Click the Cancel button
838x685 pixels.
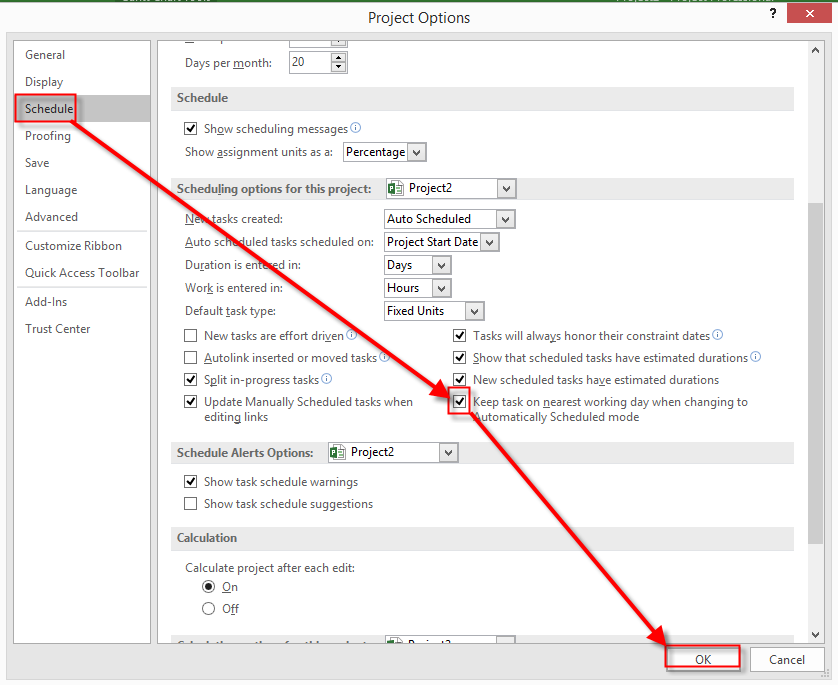786,659
